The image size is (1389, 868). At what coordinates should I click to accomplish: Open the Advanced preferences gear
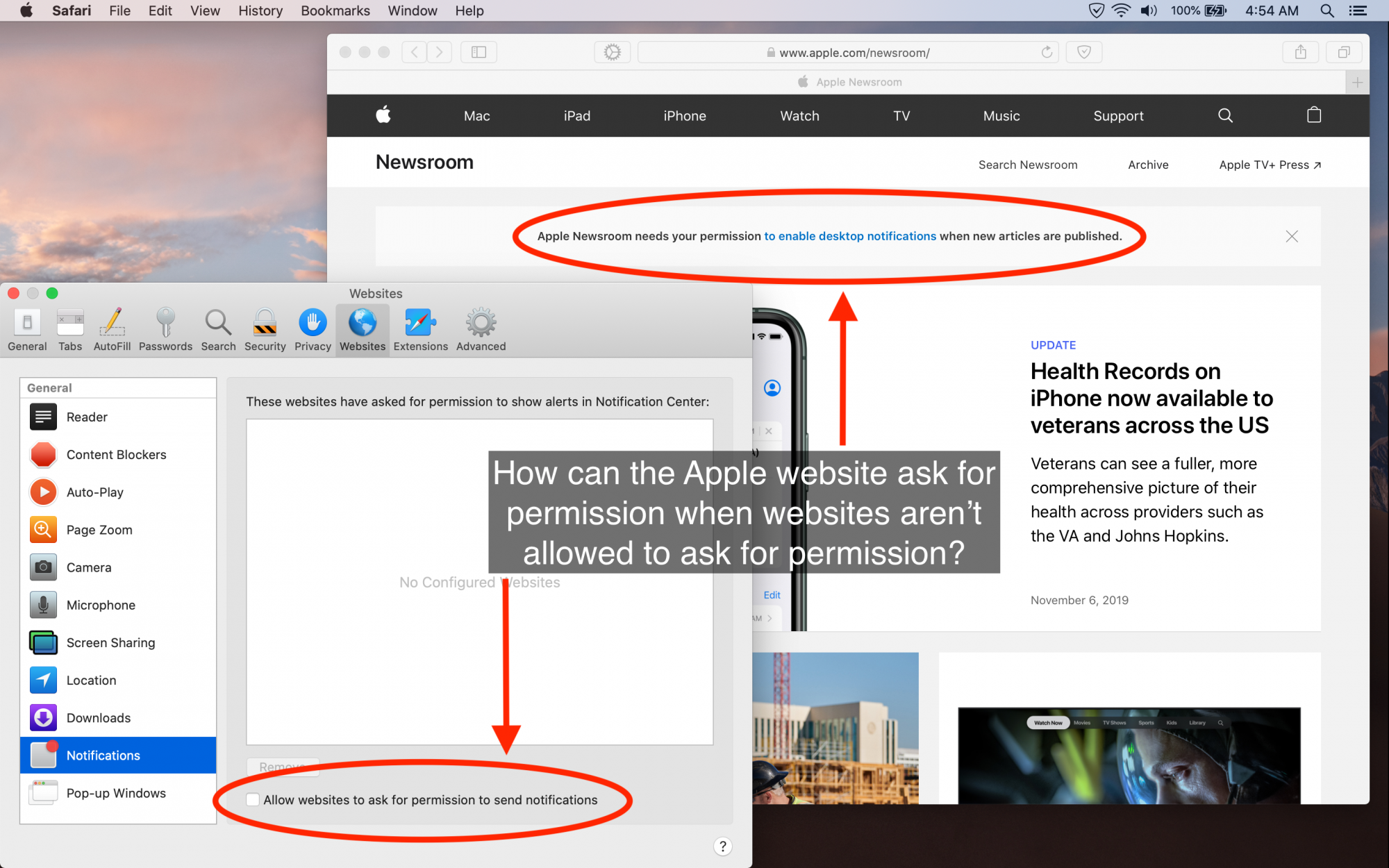coord(481,330)
